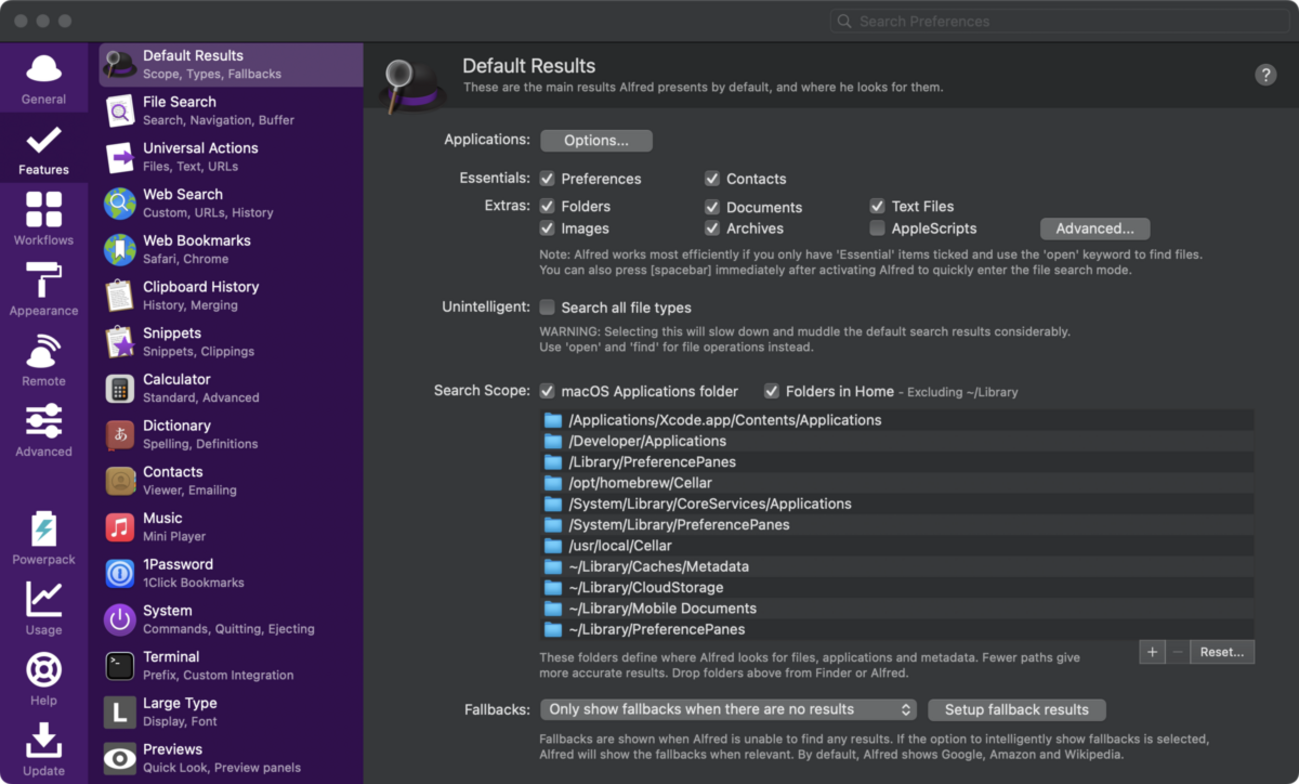The height and width of the screenshot is (784, 1299).
Task: Select the Appearance paint roller icon
Action: (43, 281)
